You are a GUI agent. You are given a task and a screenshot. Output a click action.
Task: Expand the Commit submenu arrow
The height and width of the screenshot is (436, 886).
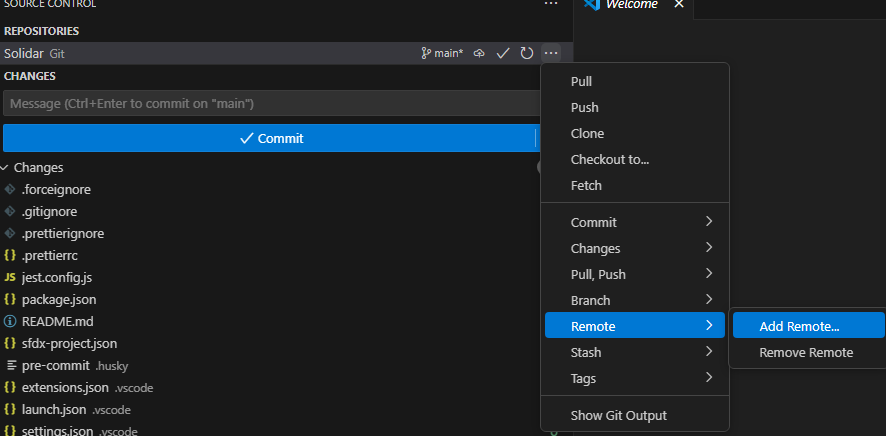709,221
